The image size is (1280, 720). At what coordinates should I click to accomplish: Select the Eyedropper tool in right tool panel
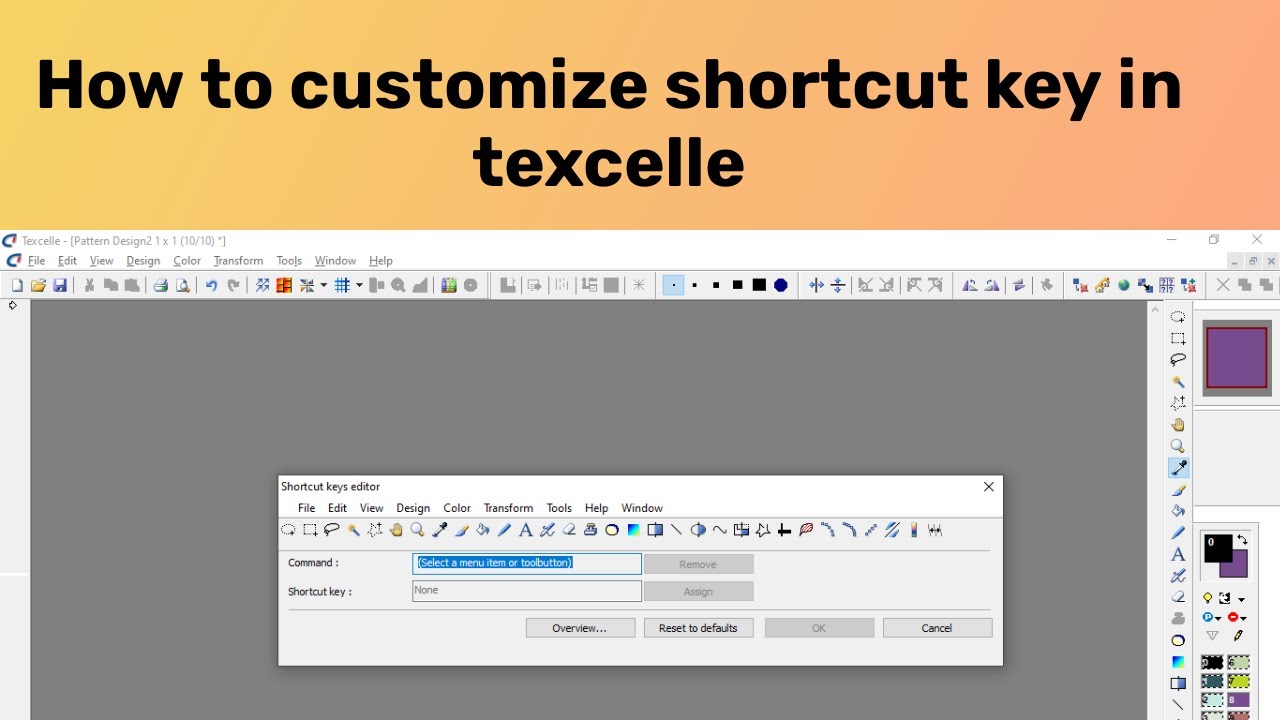[1178, 467]
